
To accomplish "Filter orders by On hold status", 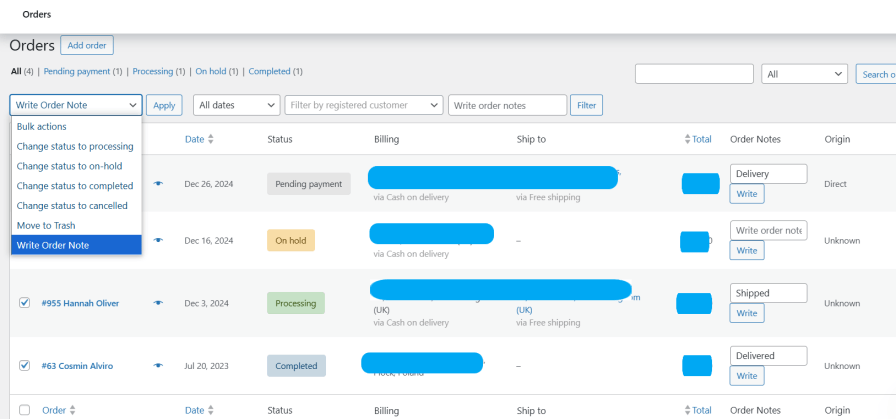I will coord(211,71).
